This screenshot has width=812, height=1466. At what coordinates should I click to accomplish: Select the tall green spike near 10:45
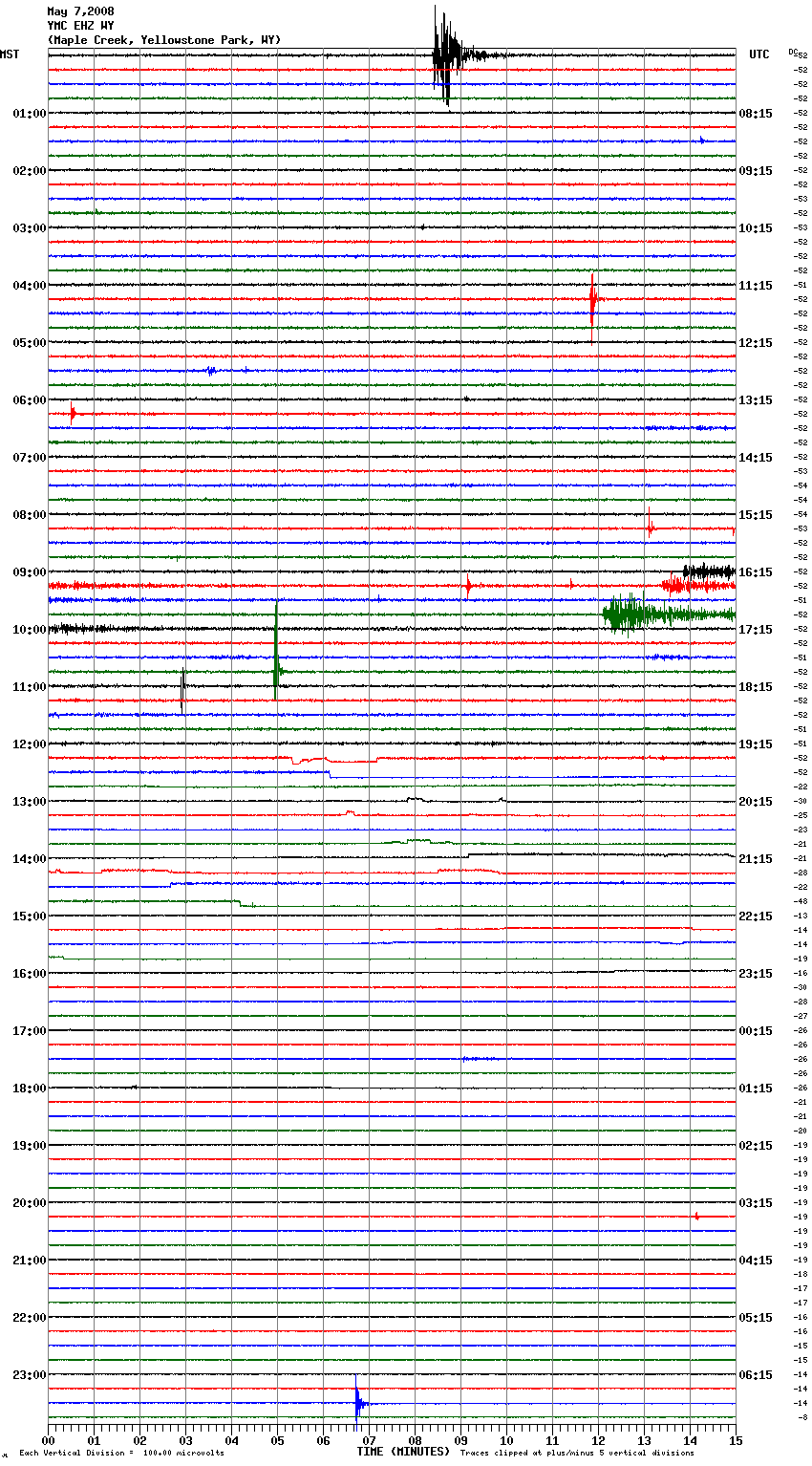[276, 650]
